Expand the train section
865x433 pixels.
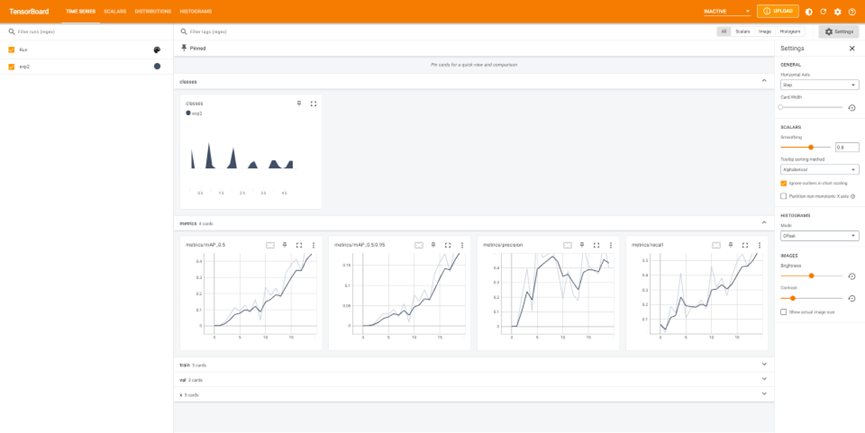tap(764, 365)
